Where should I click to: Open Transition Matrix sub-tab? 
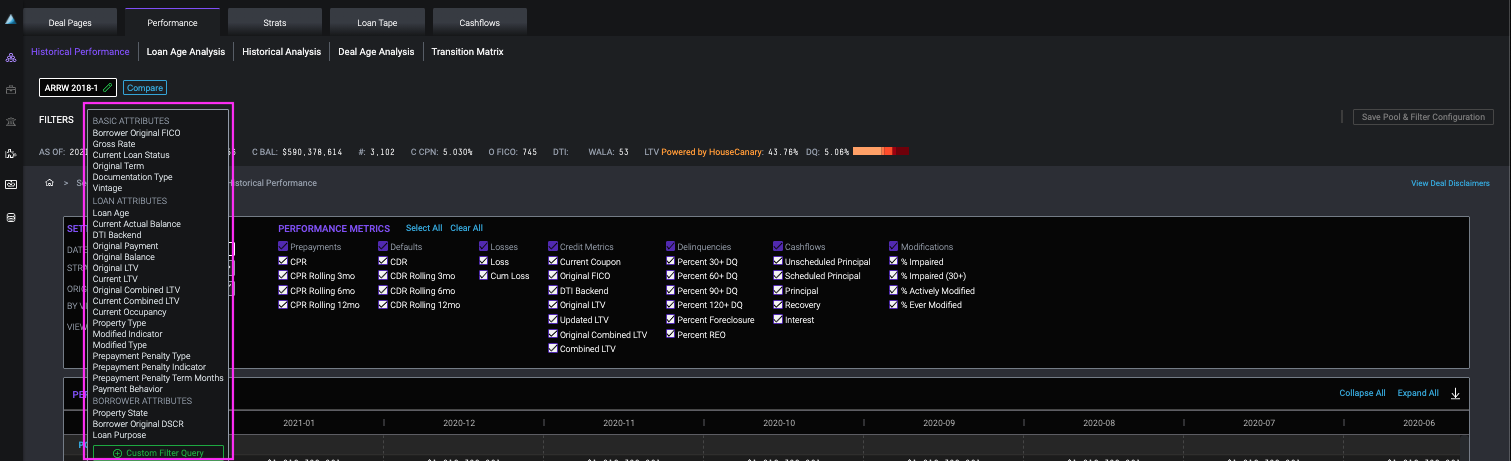(467, 52)
